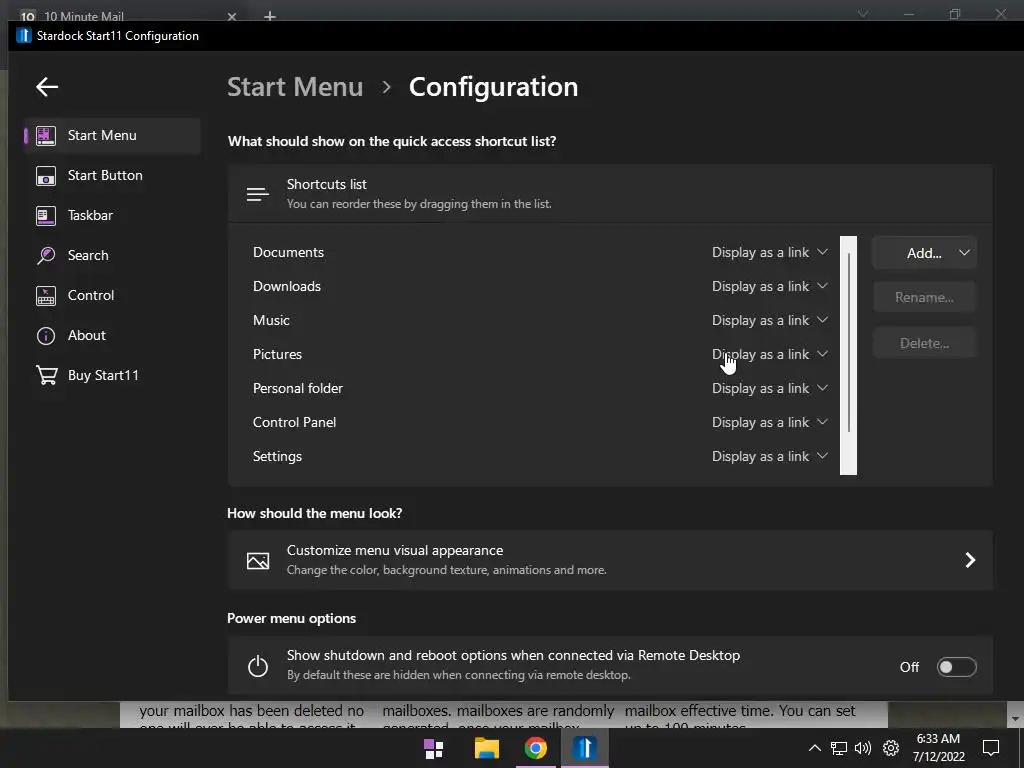Open Music display mode dropdown
The width and height of the screenshot is (1024, 768).
769,320
